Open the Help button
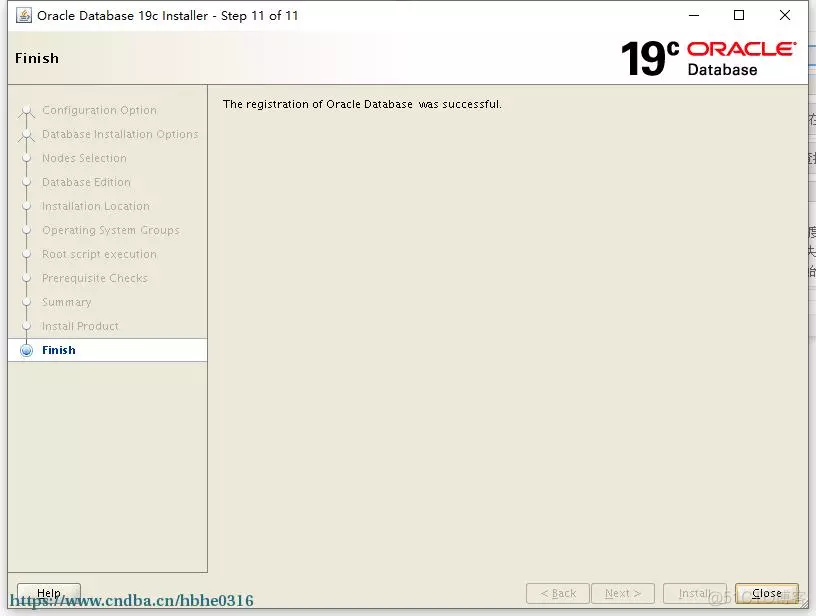This screenshot has width=816, height=616. [x=49, y=593]
